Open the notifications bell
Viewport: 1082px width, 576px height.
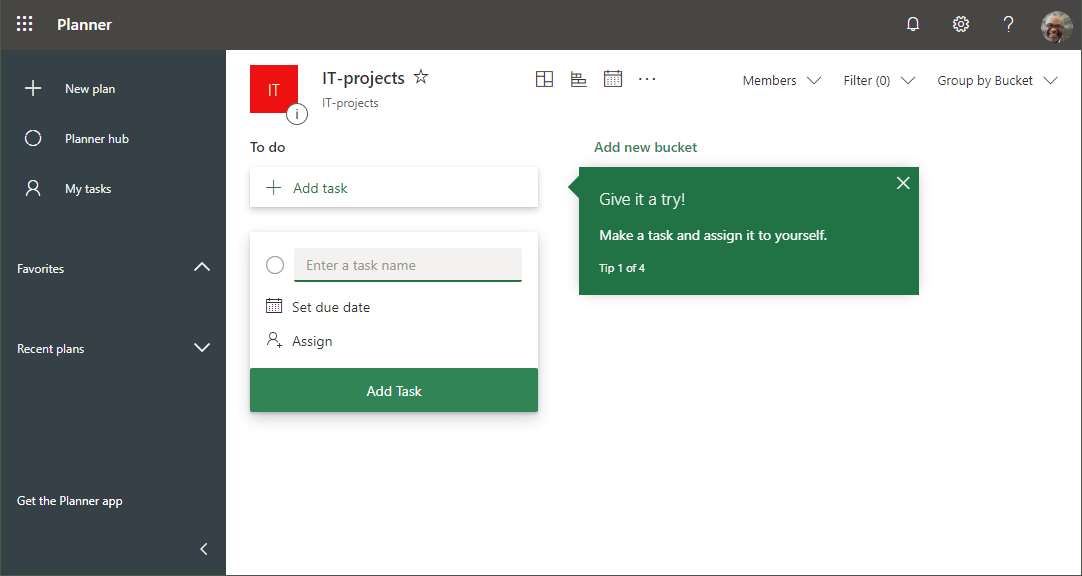click(912, 24)
